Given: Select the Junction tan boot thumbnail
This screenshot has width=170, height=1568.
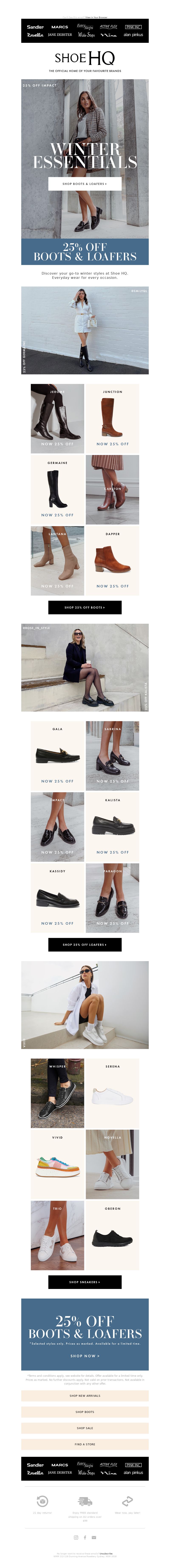Looking at the screenshot, I should (112, 418).
